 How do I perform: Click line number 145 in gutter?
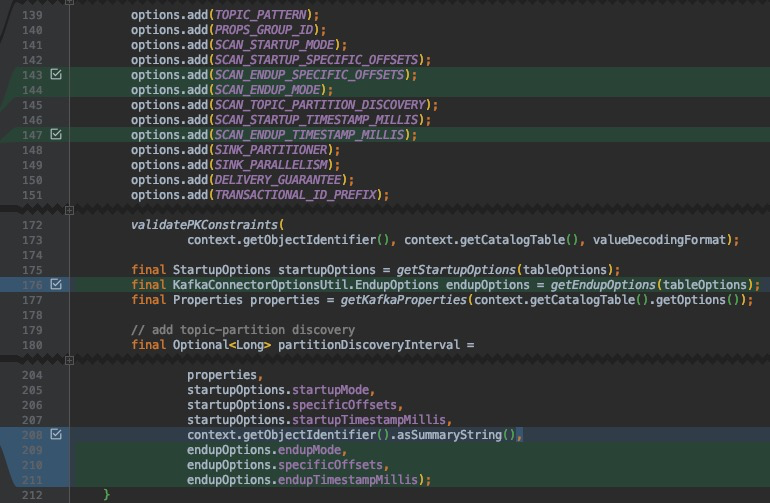pos(32,105)
